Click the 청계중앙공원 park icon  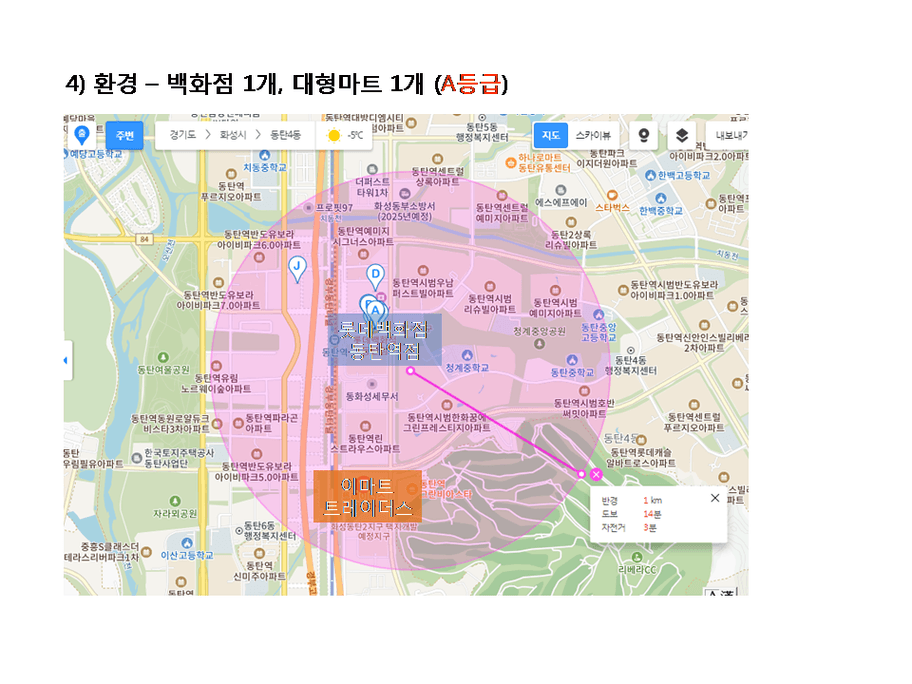pos(539,343)
